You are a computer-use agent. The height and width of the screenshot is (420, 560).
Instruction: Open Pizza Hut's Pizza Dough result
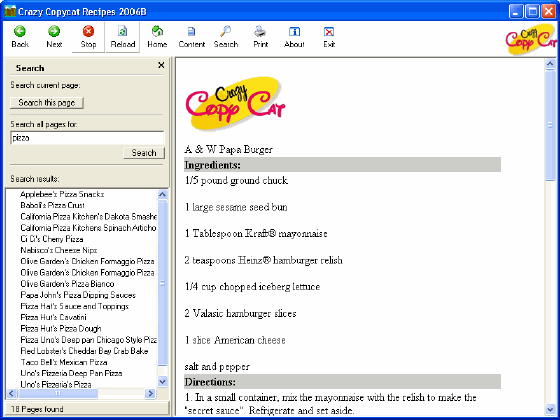(x=61, y=329)
